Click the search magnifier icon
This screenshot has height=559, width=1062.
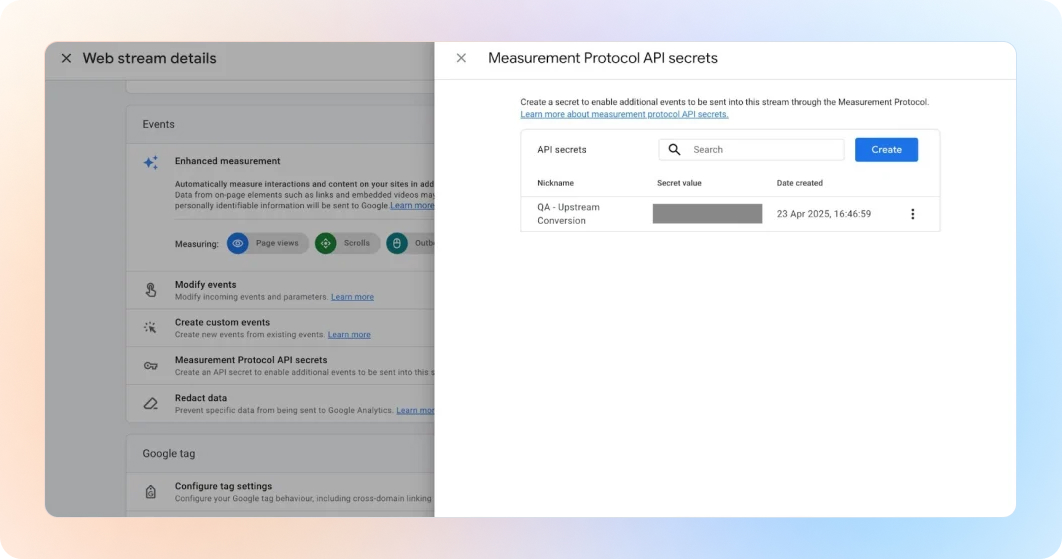point(674,150)
